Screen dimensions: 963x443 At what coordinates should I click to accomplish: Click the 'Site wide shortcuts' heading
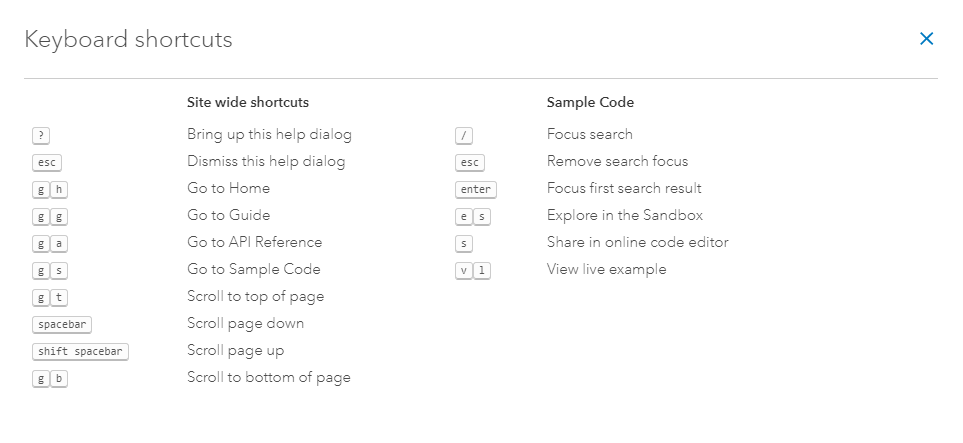pyautogui.click(x=247, y=102)
